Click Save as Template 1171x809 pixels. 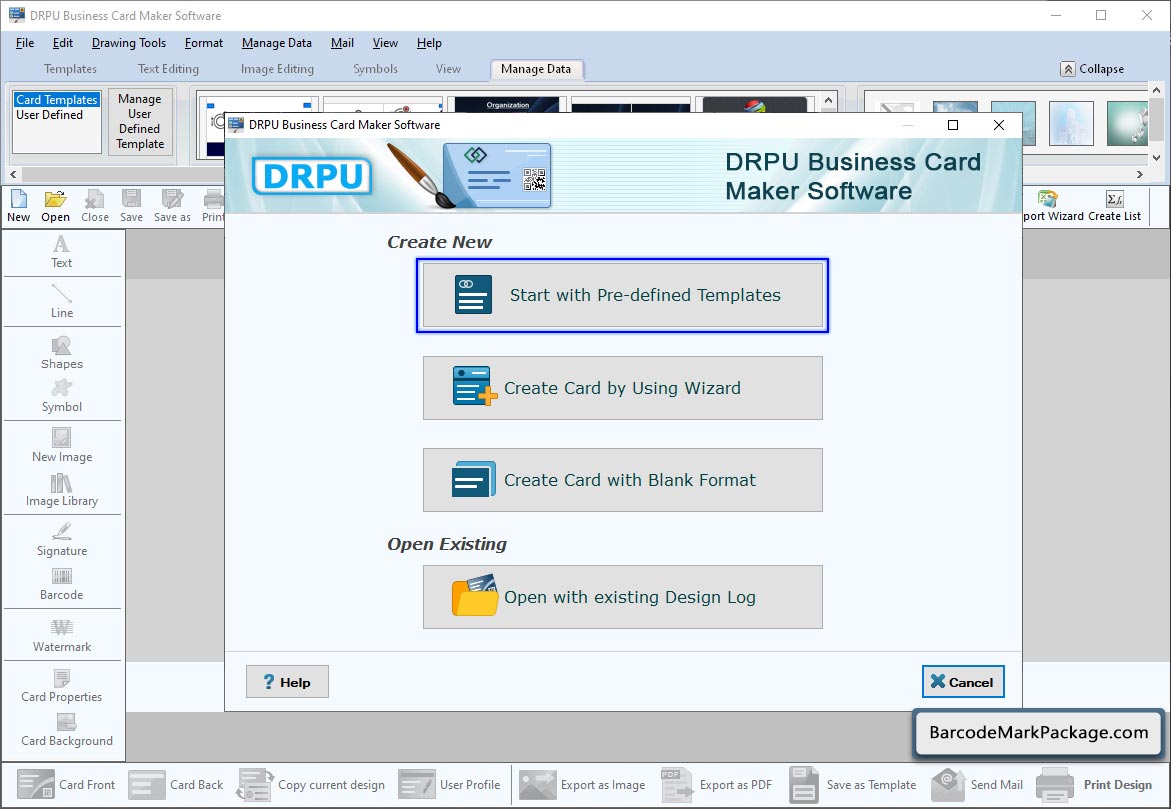pos(853,784)
